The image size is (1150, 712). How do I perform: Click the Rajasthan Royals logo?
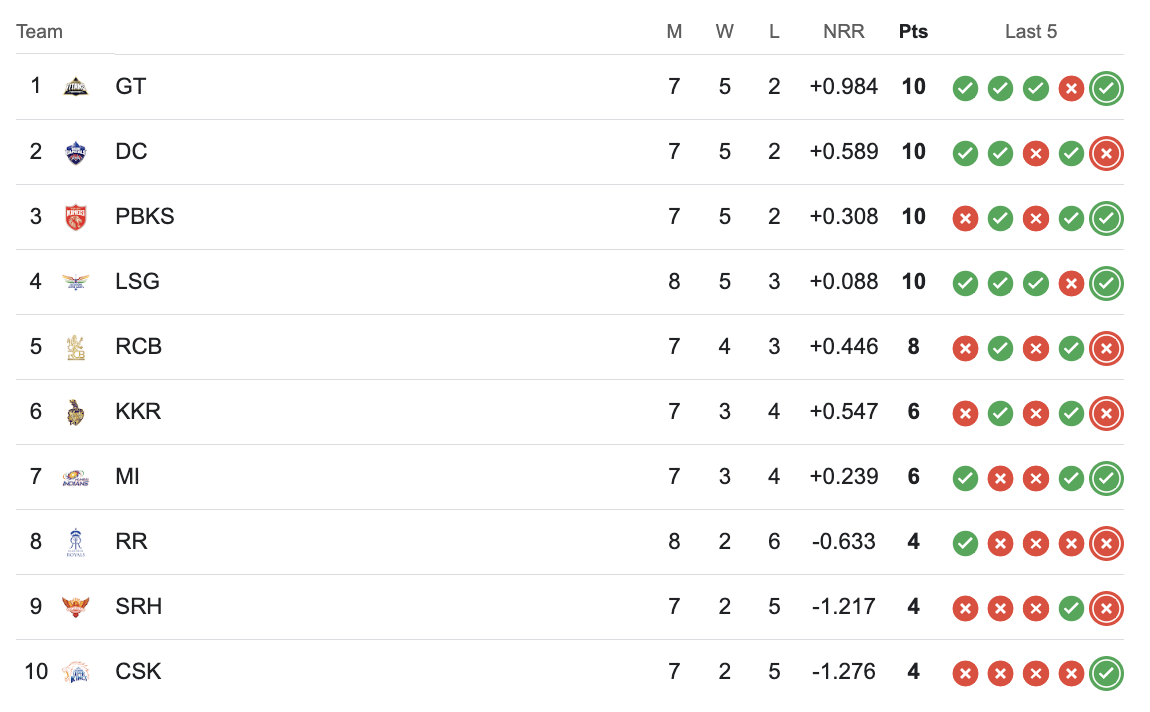pos(76,543)
